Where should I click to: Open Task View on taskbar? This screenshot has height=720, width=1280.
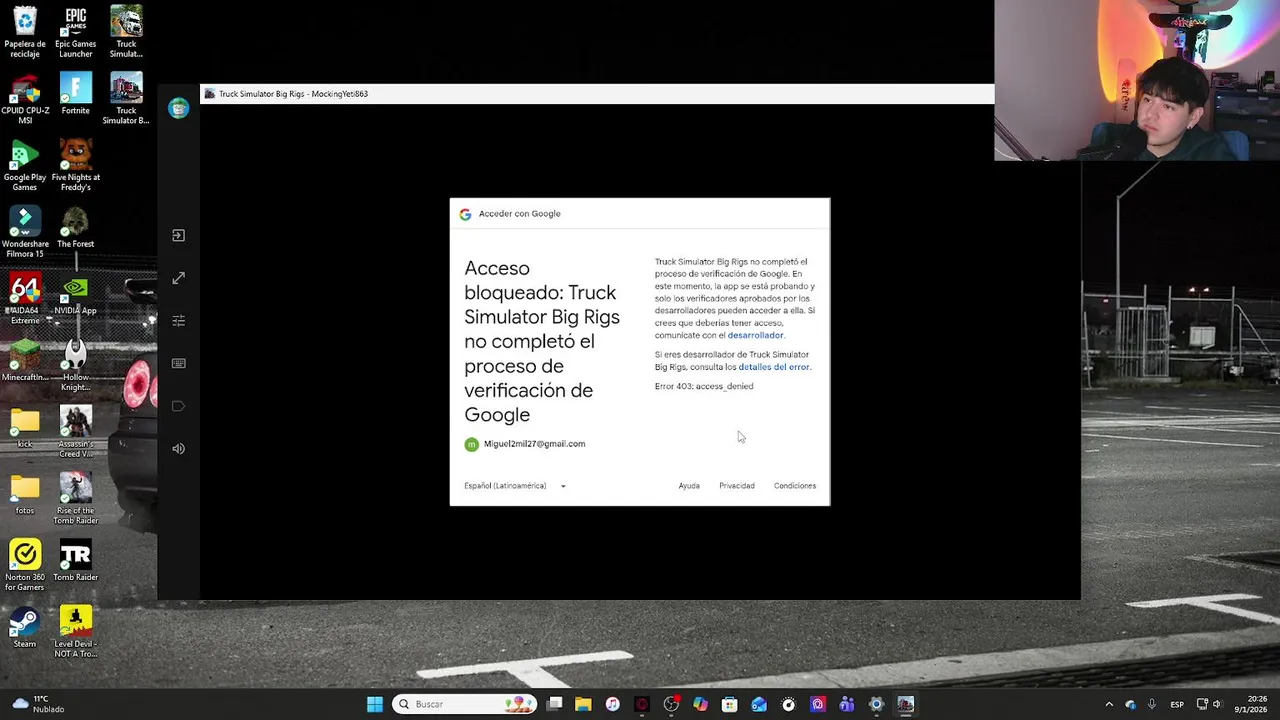coord(555,704)
